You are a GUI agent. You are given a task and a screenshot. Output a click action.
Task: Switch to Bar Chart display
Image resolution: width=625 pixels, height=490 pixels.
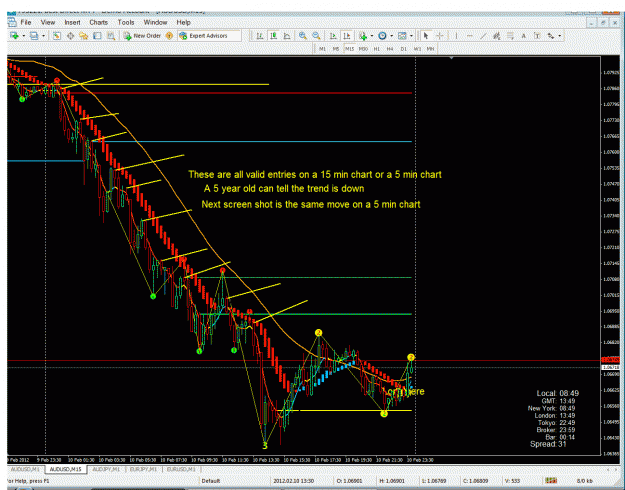point(259,36)
